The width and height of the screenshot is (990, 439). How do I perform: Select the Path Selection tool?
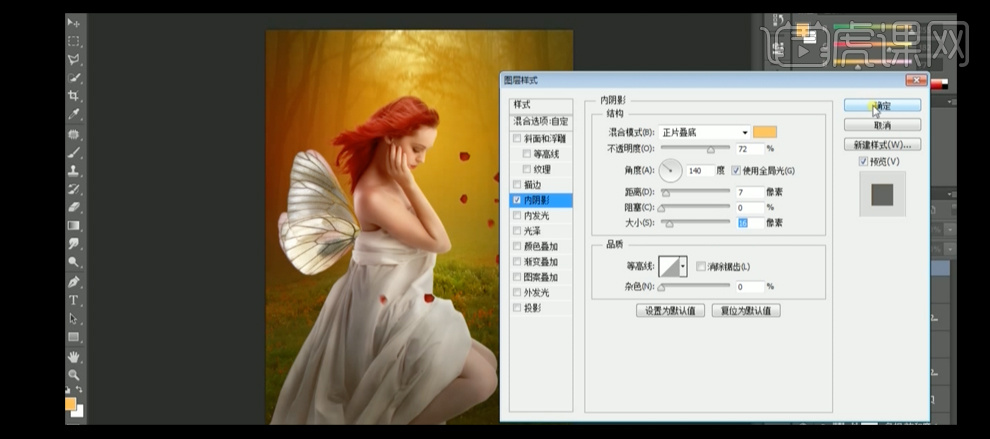pos(74,318)
